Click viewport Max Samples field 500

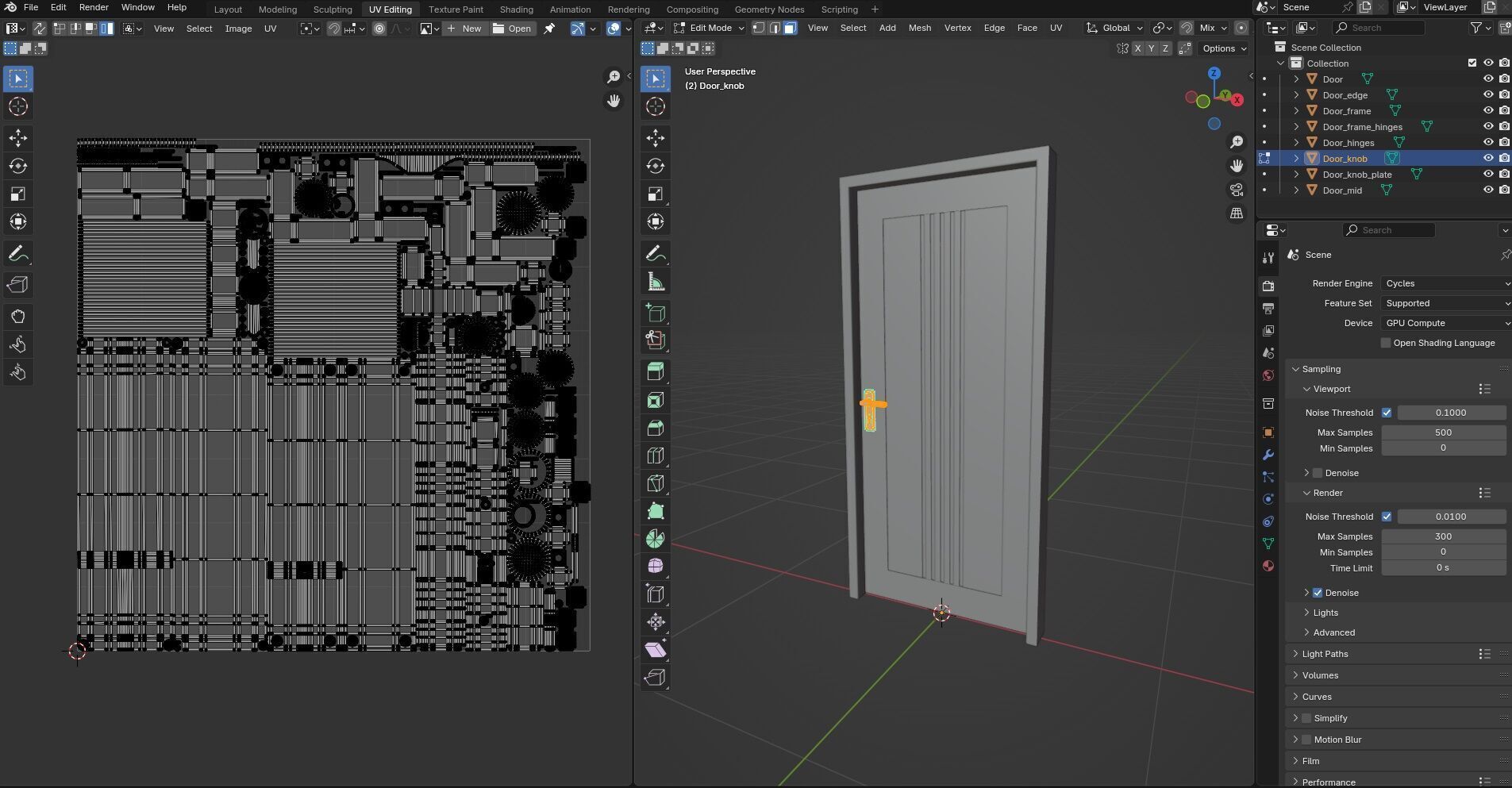[x=1443, y=432]
